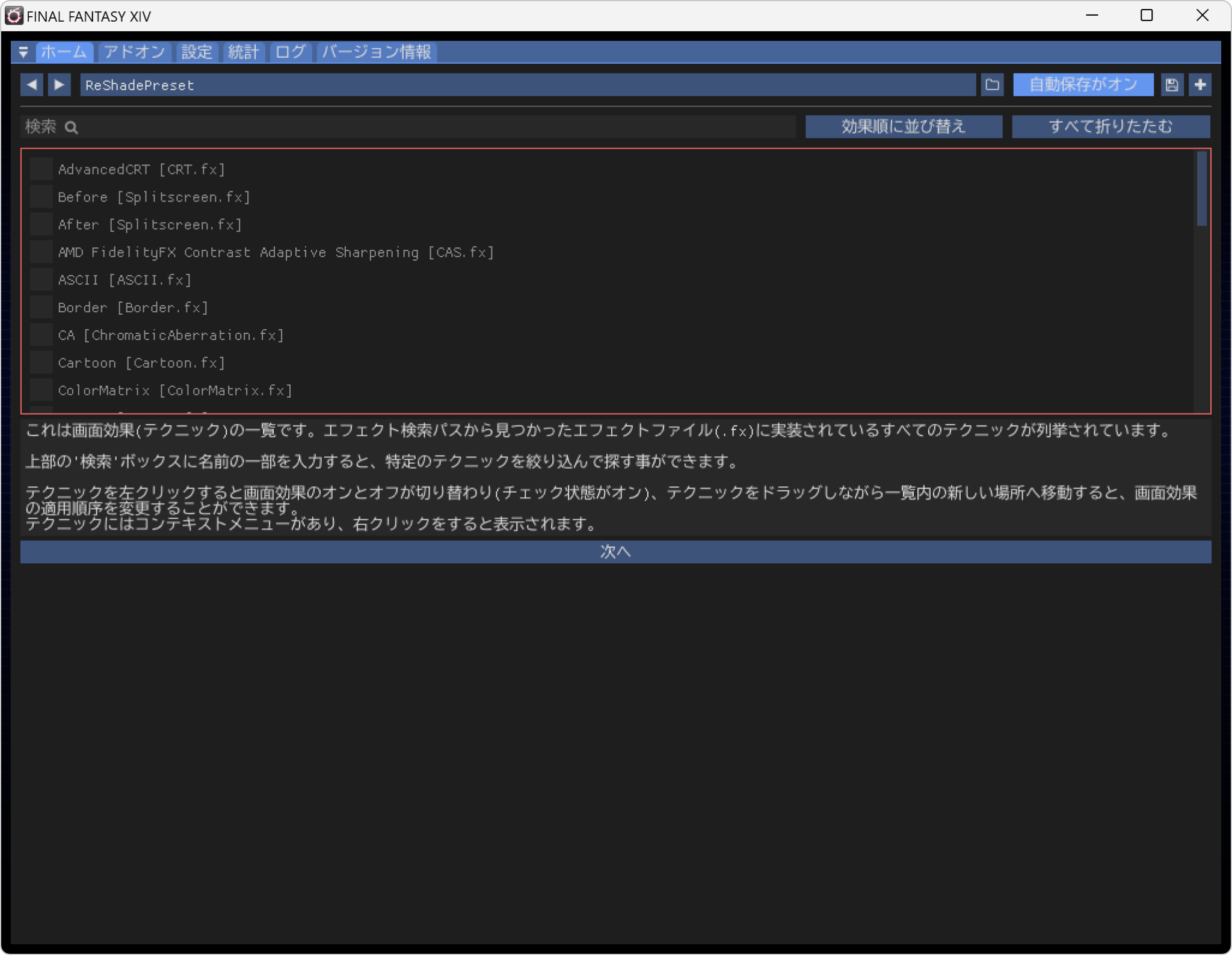This screenshot has height=955, width=1232.
Task: Open the ログ tab
Action: pyautogui.click(x=290, y=52)
